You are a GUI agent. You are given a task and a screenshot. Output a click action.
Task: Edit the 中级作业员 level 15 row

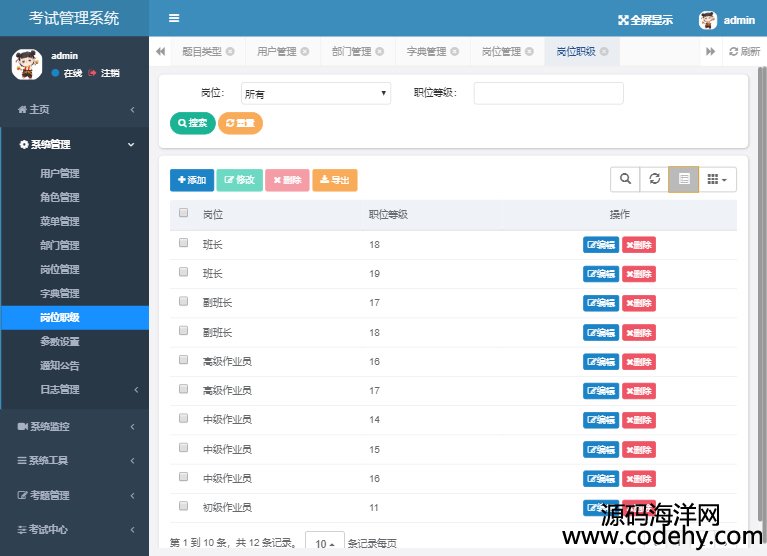tap(601, 449)
